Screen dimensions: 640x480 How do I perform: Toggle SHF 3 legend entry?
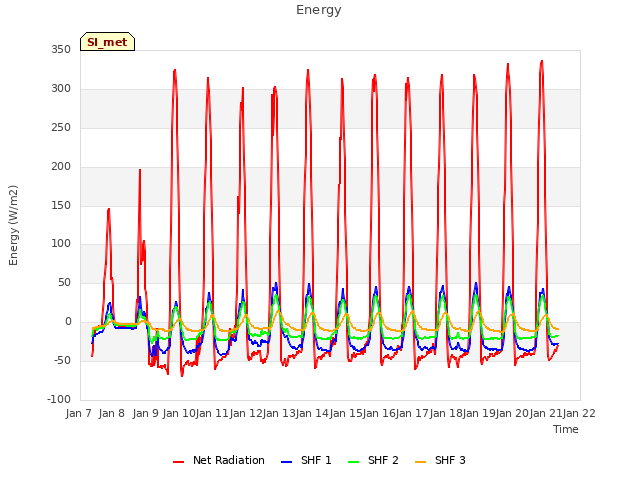[440, 460]
